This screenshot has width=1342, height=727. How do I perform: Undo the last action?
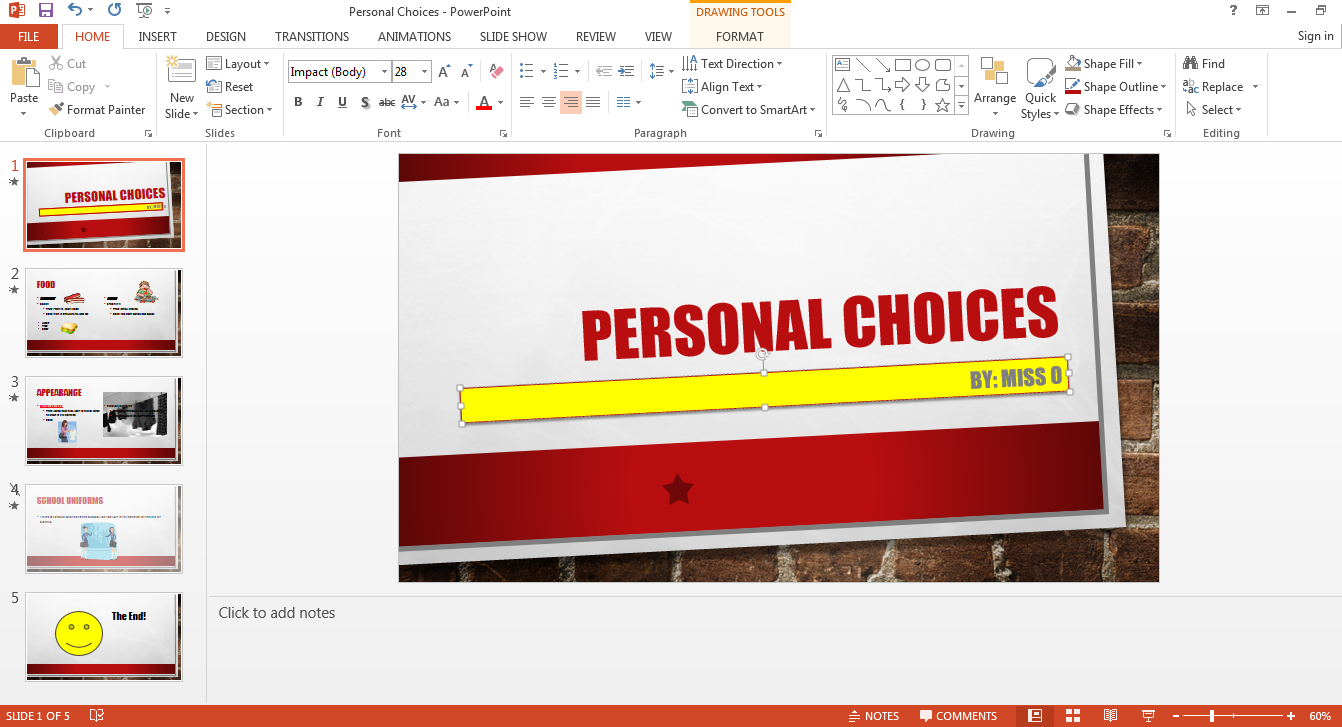tap(75, 11)
